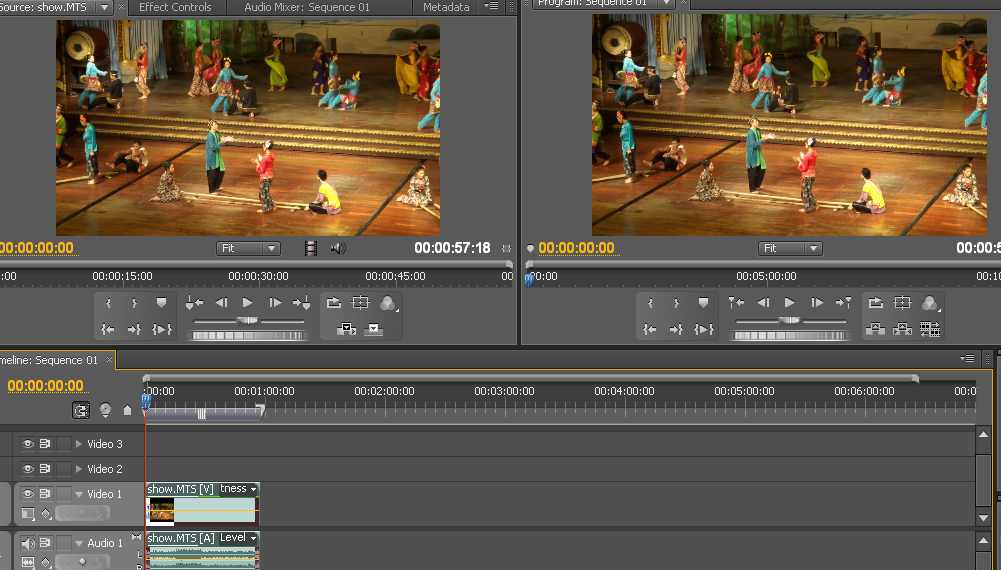The width and height of the screenshot is (1001, 570).
Task: Play the clip in the Source monitor
Action: point(248,303)
